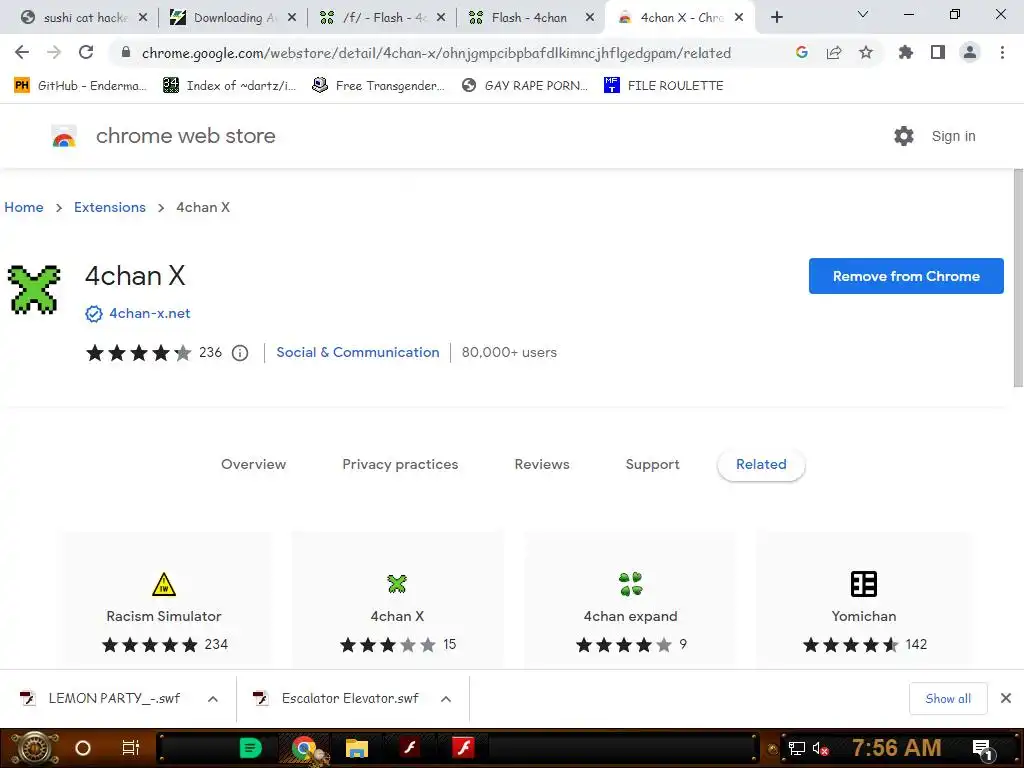
Task: Switch to the Support tab
Action: pyautogui.click(x=652, y=464)
